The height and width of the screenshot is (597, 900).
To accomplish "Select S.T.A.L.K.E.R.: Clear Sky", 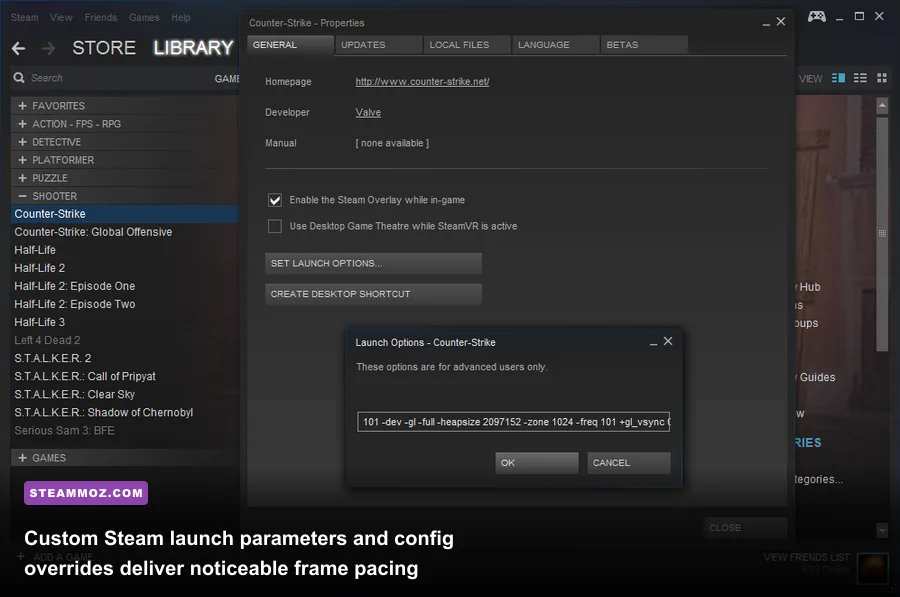I will coord(124,394).
